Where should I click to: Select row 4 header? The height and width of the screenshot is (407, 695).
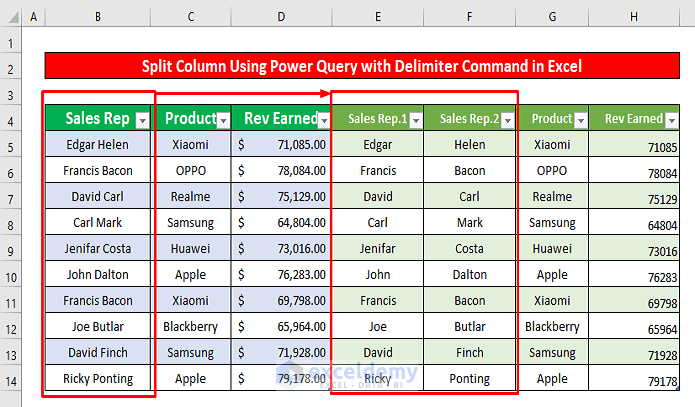(x=11, y=119)
